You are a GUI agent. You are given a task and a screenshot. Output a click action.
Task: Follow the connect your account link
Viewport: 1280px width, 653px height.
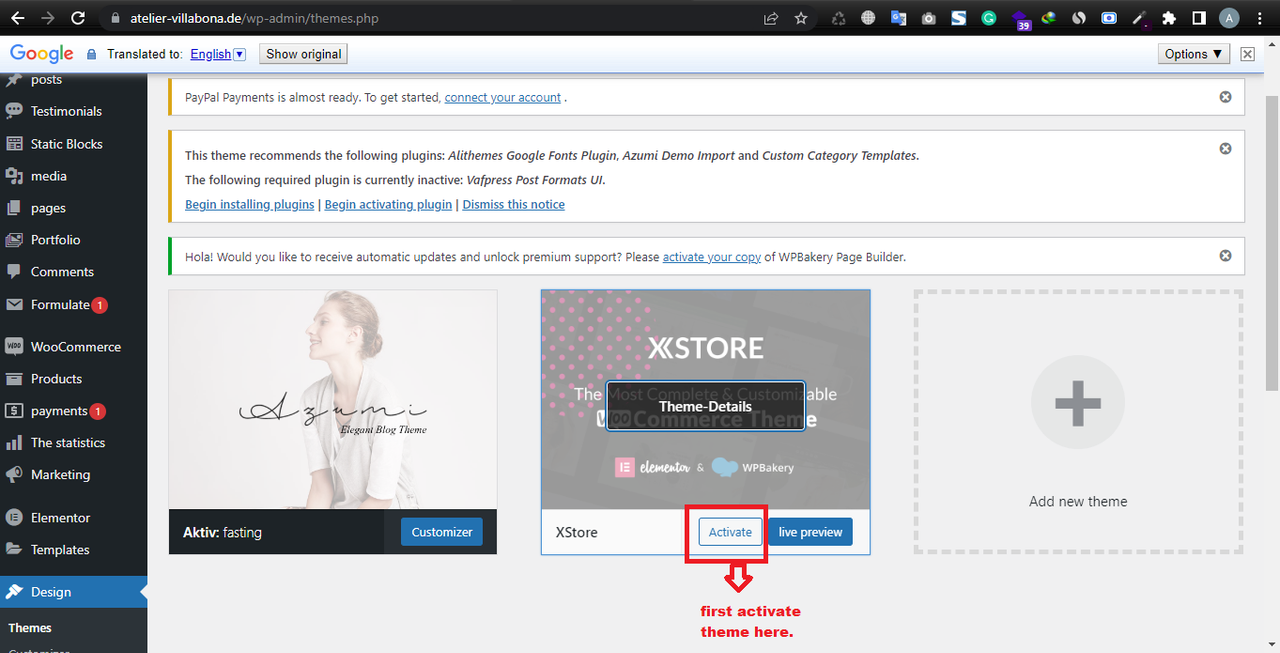point(502,97)
